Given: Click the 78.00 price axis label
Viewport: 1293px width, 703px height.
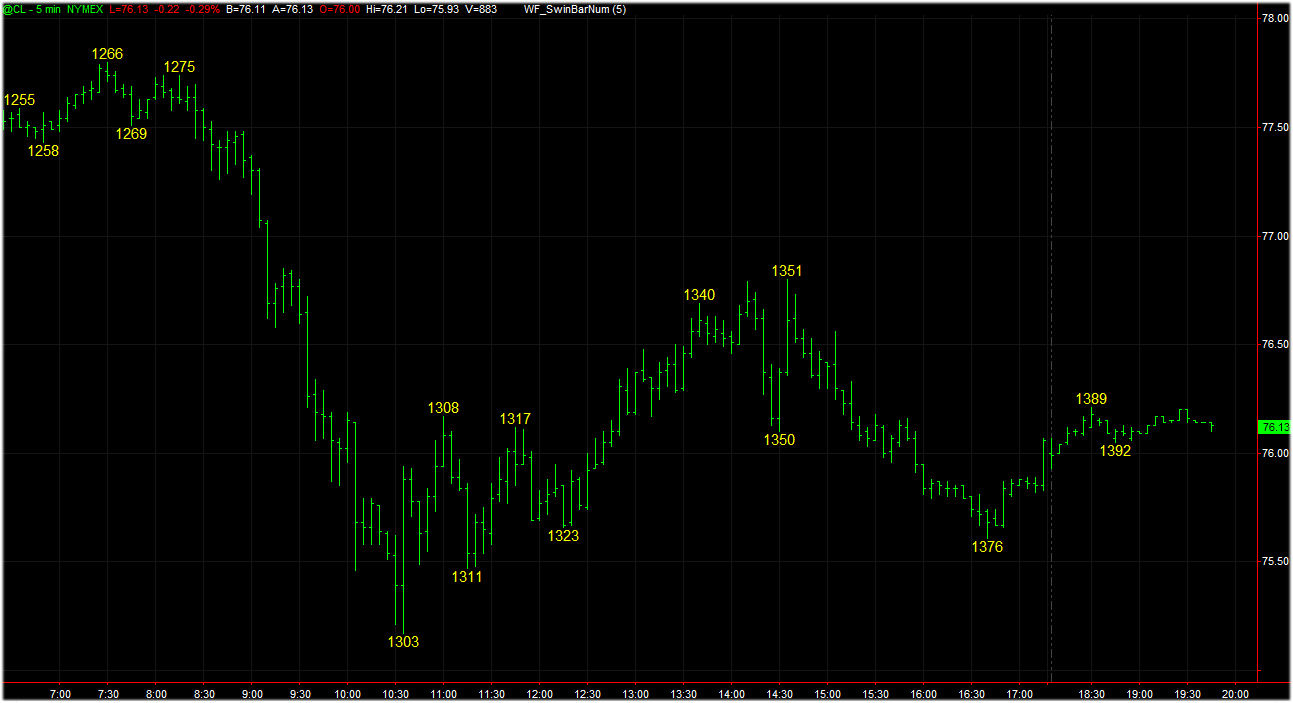Looking at the screenshot, I should point(1273,19).
